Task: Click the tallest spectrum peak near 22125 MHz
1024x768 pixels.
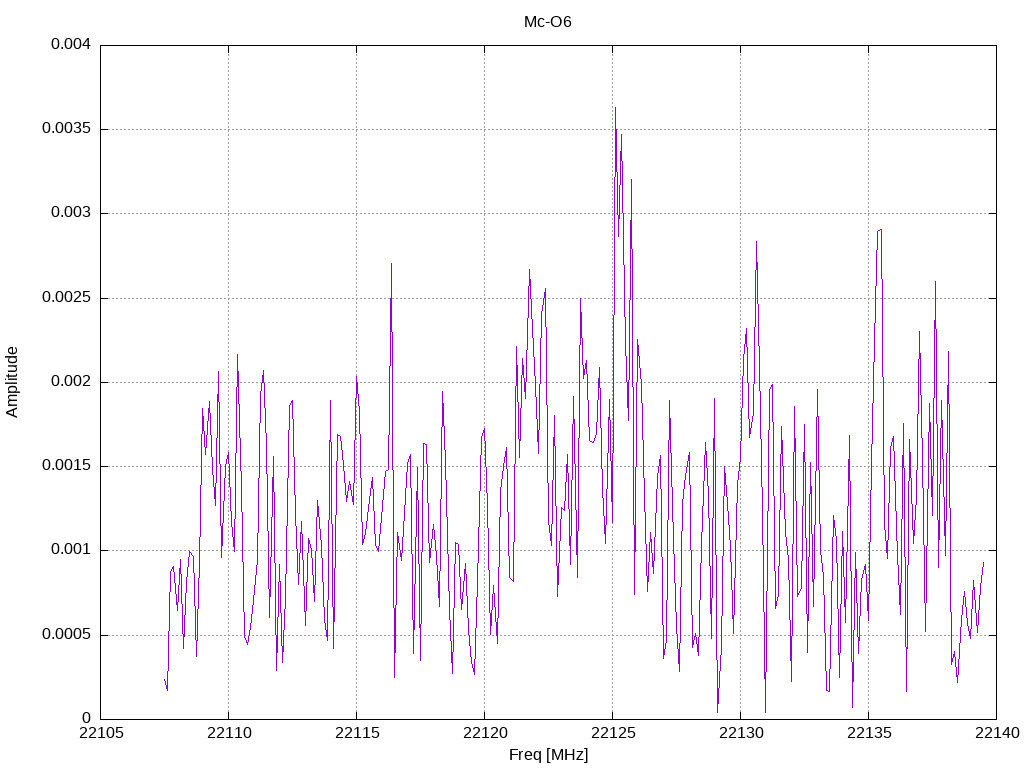Action: click(615, 110)
